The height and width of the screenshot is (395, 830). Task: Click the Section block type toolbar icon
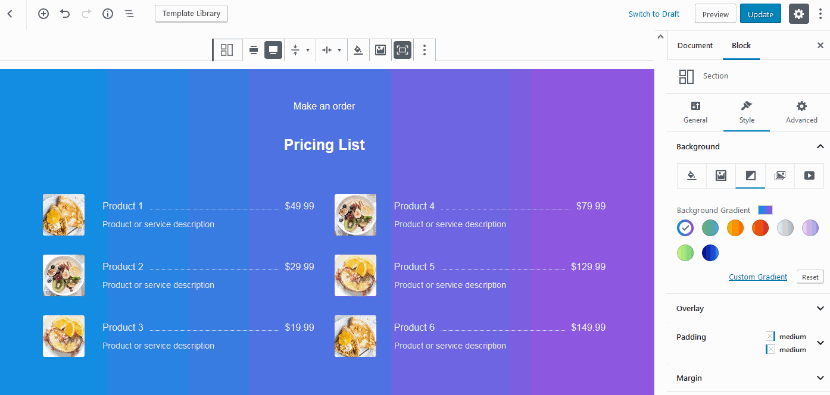pos(227,50)
